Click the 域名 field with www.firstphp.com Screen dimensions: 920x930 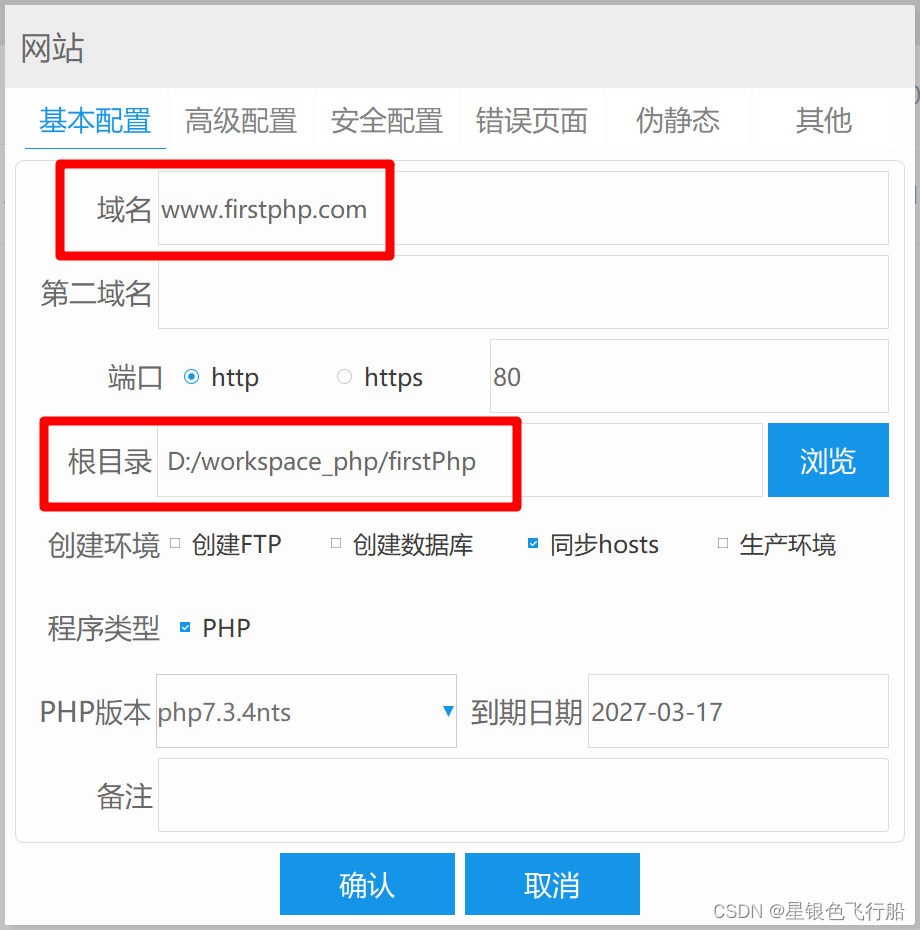[523, 208]
